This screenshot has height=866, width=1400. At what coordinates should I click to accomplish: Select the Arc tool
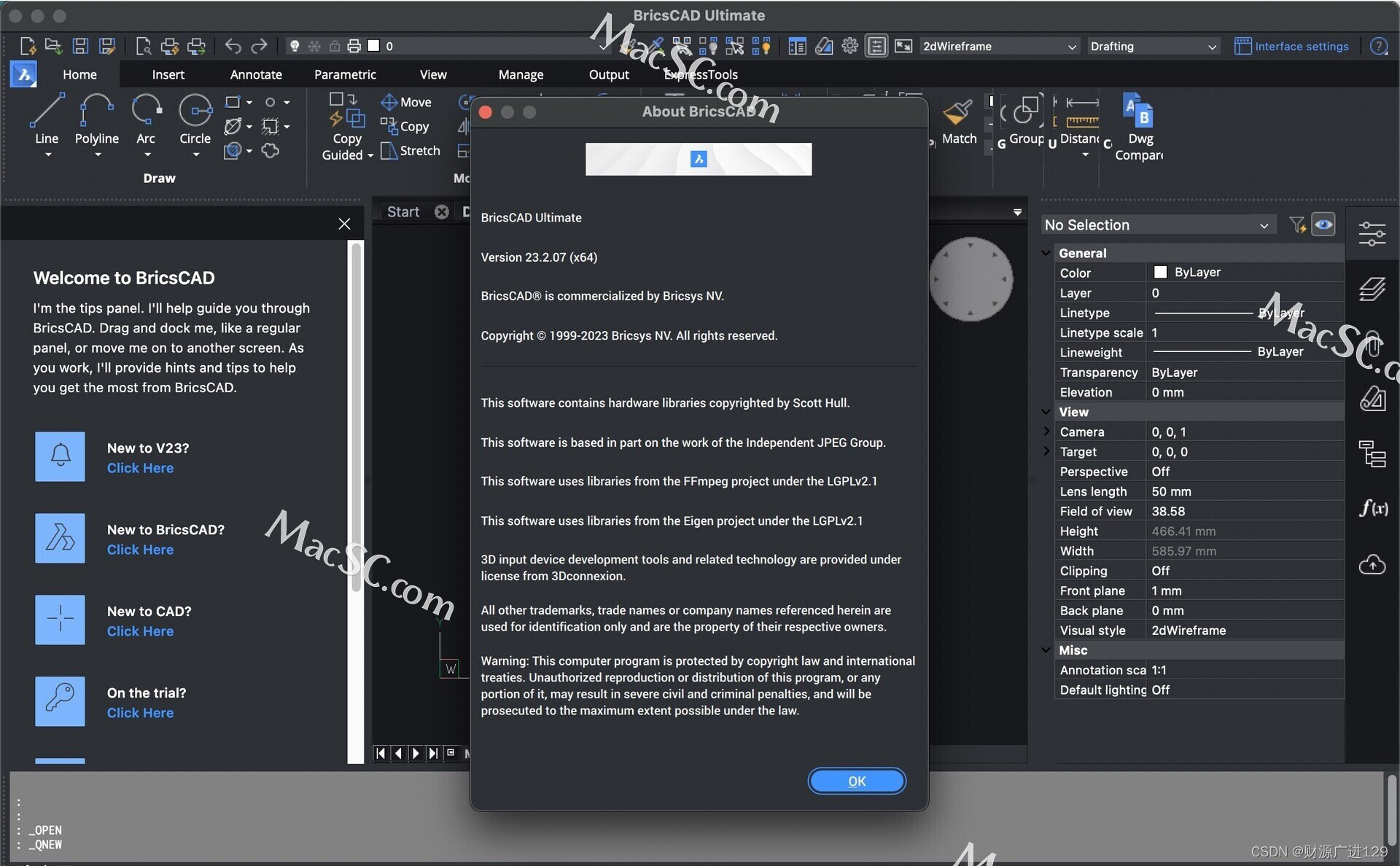point(146,119)
